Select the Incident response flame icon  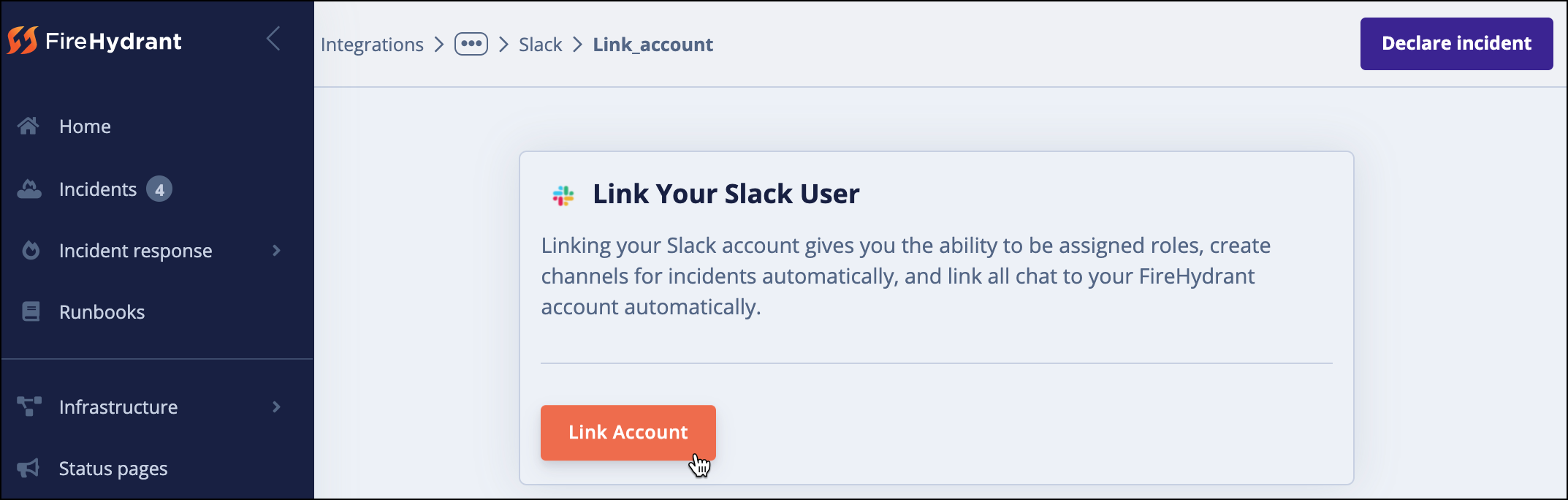[x=29, y=250]
